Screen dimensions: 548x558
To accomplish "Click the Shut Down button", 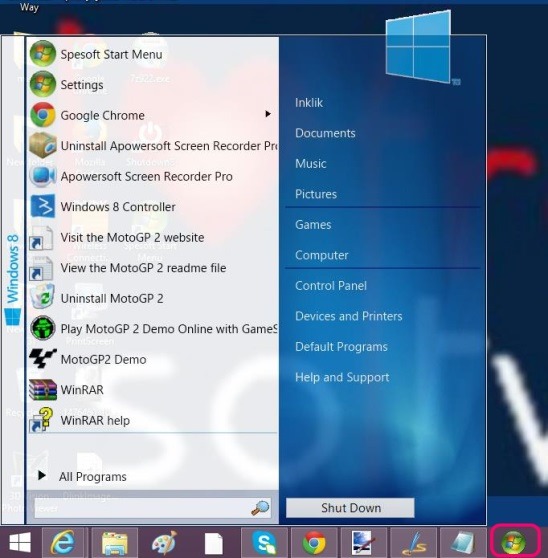I will pos(350,507).
